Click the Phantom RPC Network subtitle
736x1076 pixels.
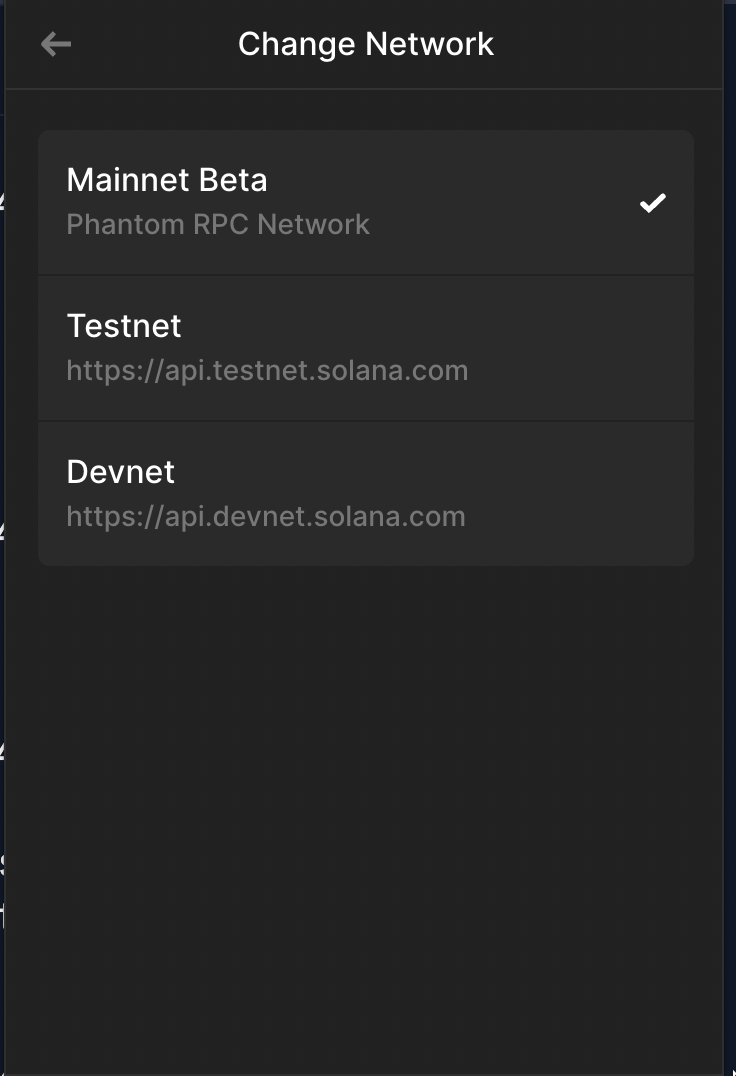(218, 224)
